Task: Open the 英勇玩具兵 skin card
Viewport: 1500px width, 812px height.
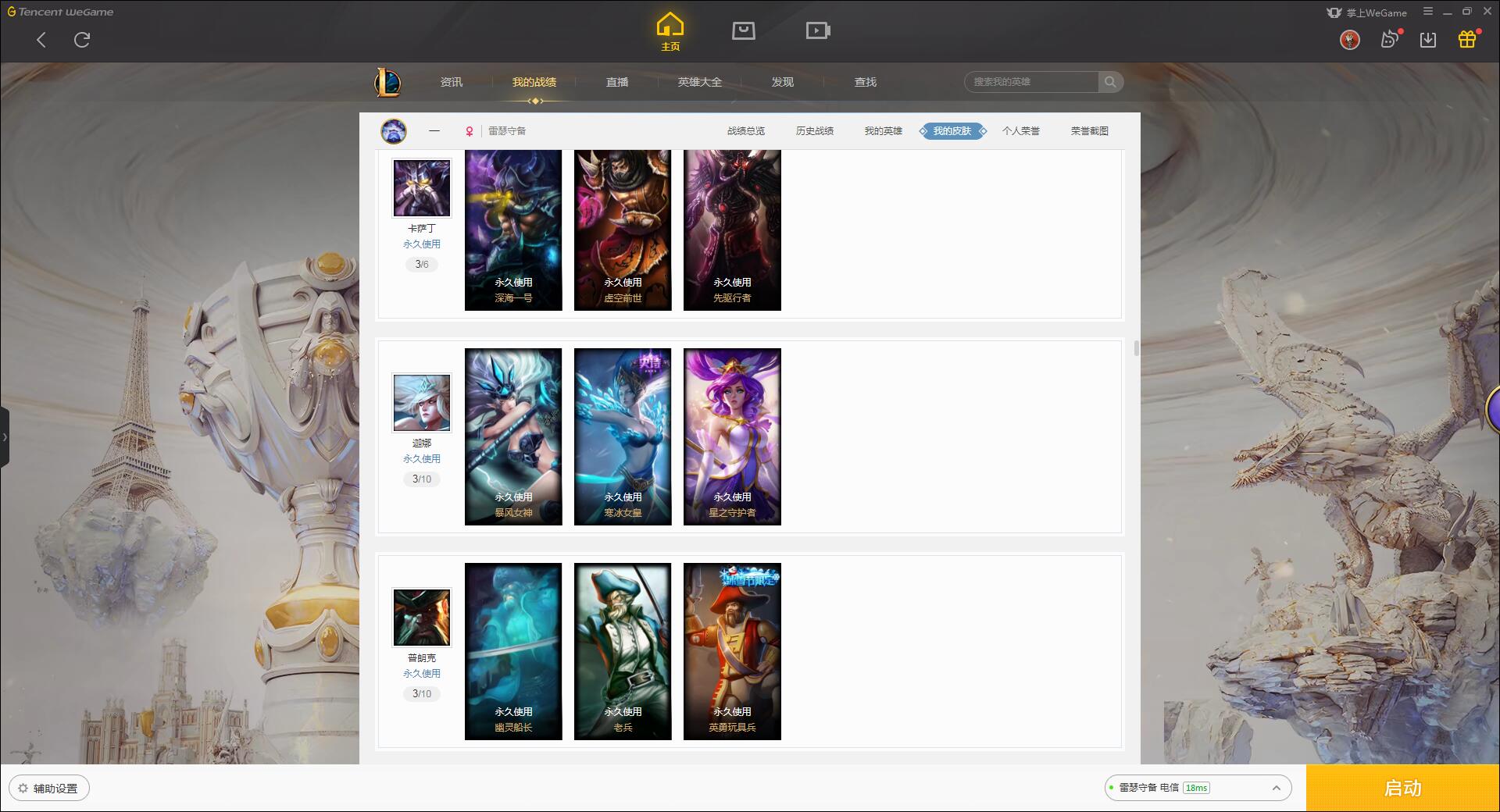Action: (x=732, y=651)
